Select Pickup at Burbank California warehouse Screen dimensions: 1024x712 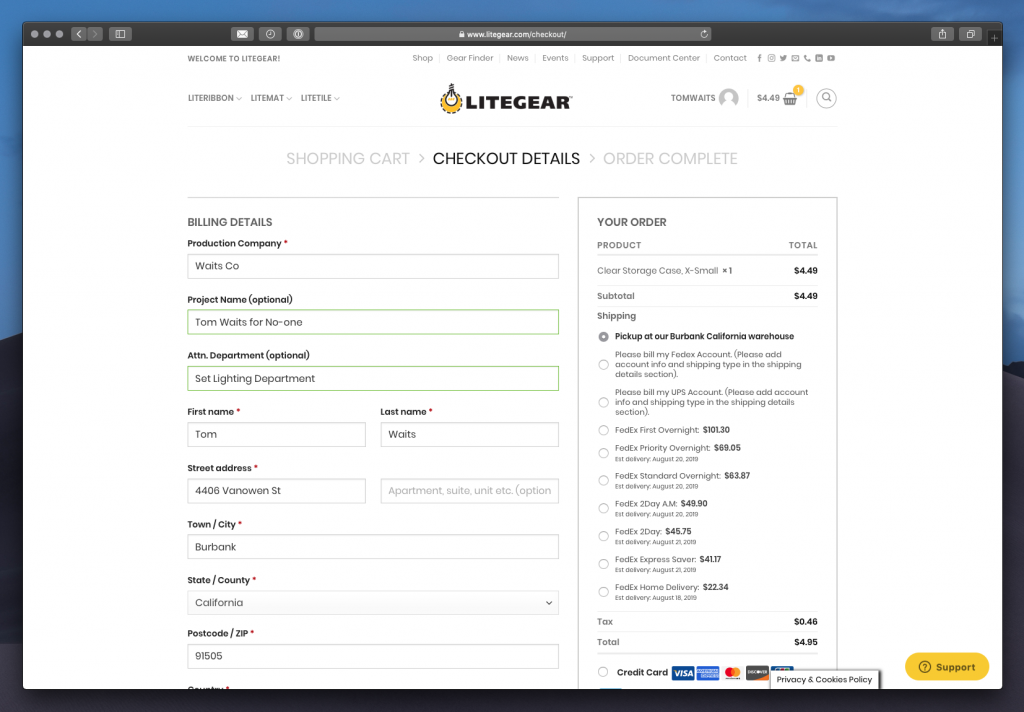pos(603,337)
